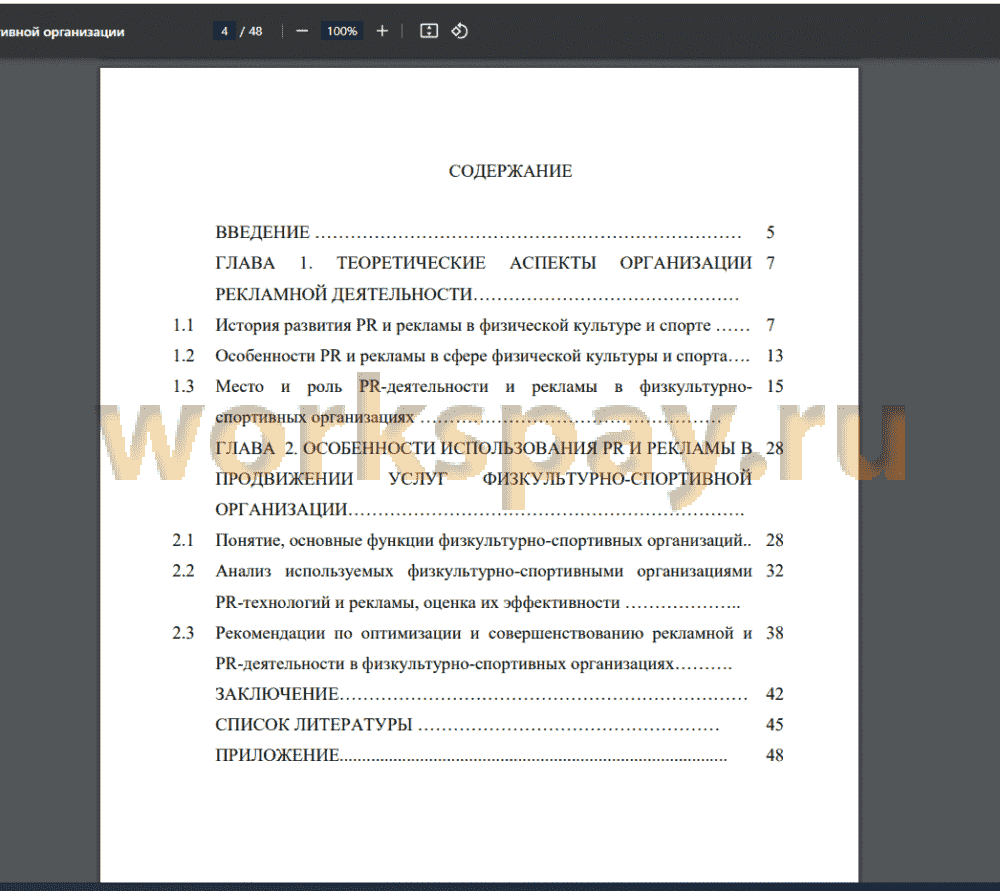1000x891 pixels.
Task: Select the 100% zoom level field
Action: click(x=342, y=31)
